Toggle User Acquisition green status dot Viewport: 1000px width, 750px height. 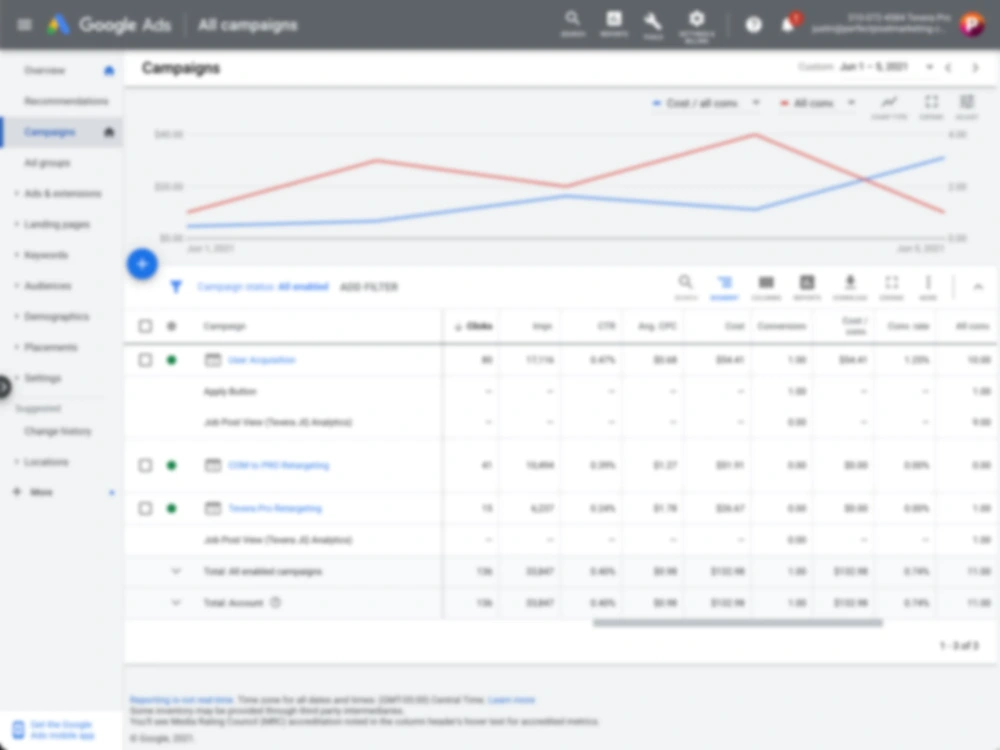point(172,360)
